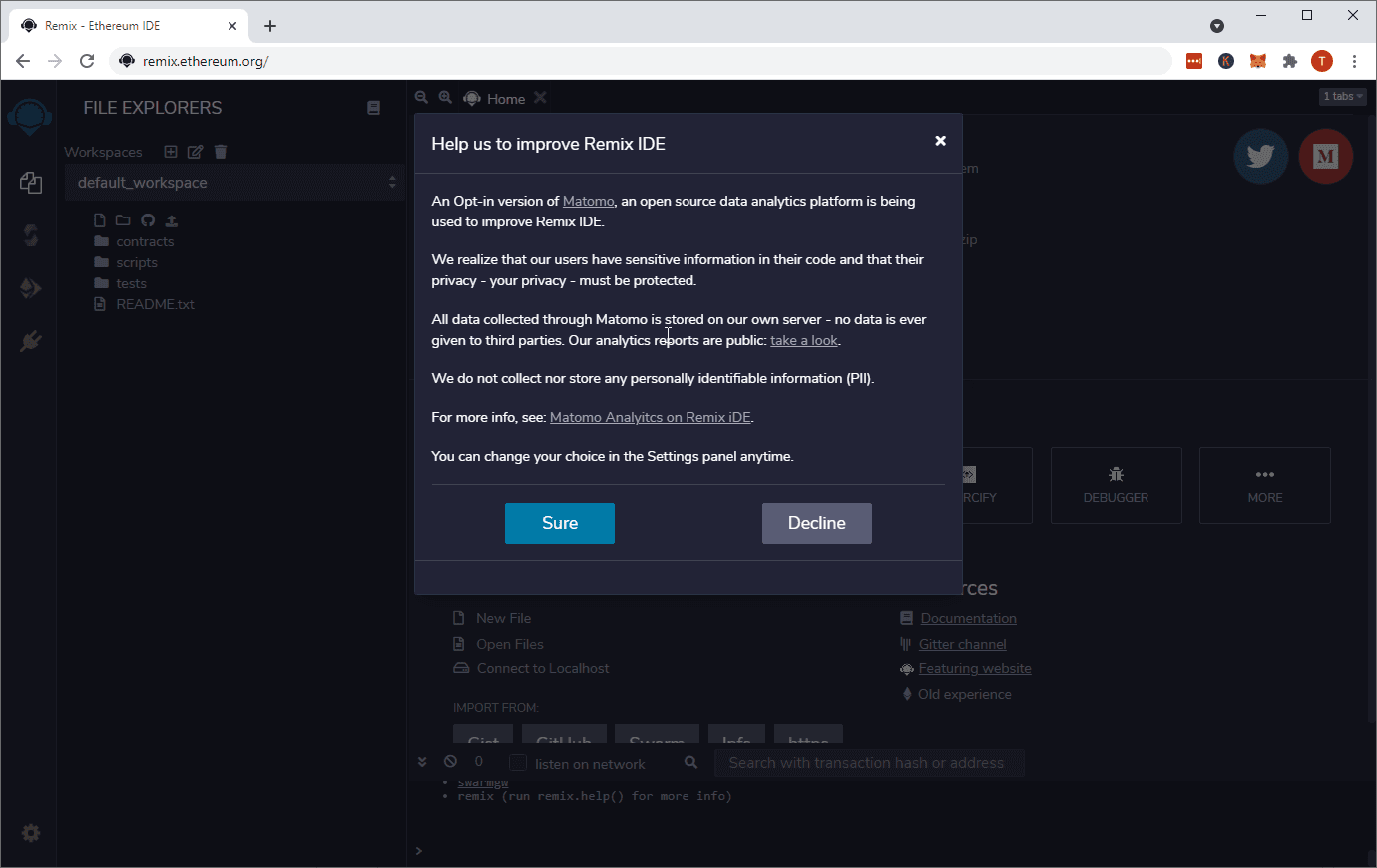Open browser Extensions puzzle icon
The image size is (1377, 868).
pos(1289,61)
